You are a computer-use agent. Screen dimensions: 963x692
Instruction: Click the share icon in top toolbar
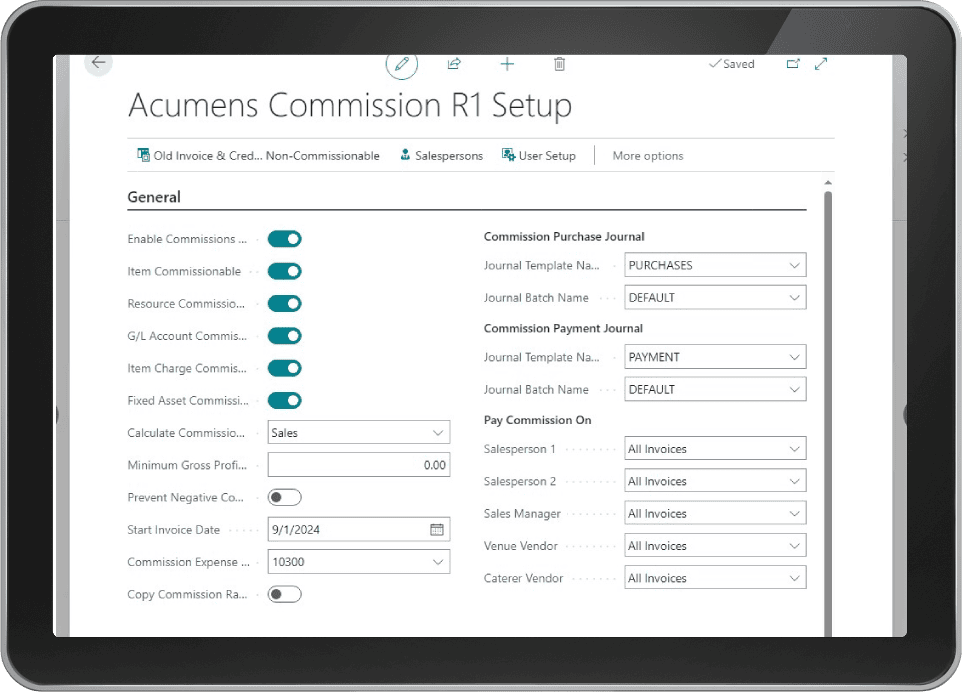[454, 64]
